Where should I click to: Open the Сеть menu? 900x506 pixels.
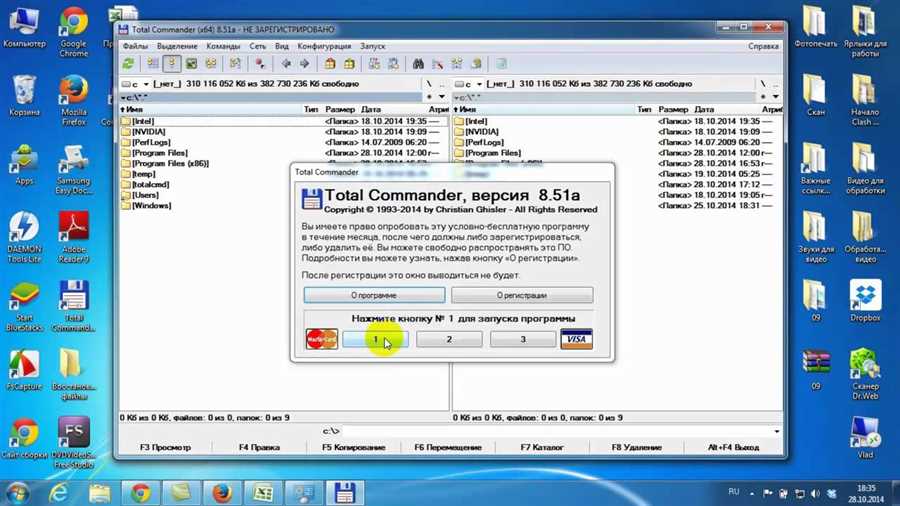(257, 46)
